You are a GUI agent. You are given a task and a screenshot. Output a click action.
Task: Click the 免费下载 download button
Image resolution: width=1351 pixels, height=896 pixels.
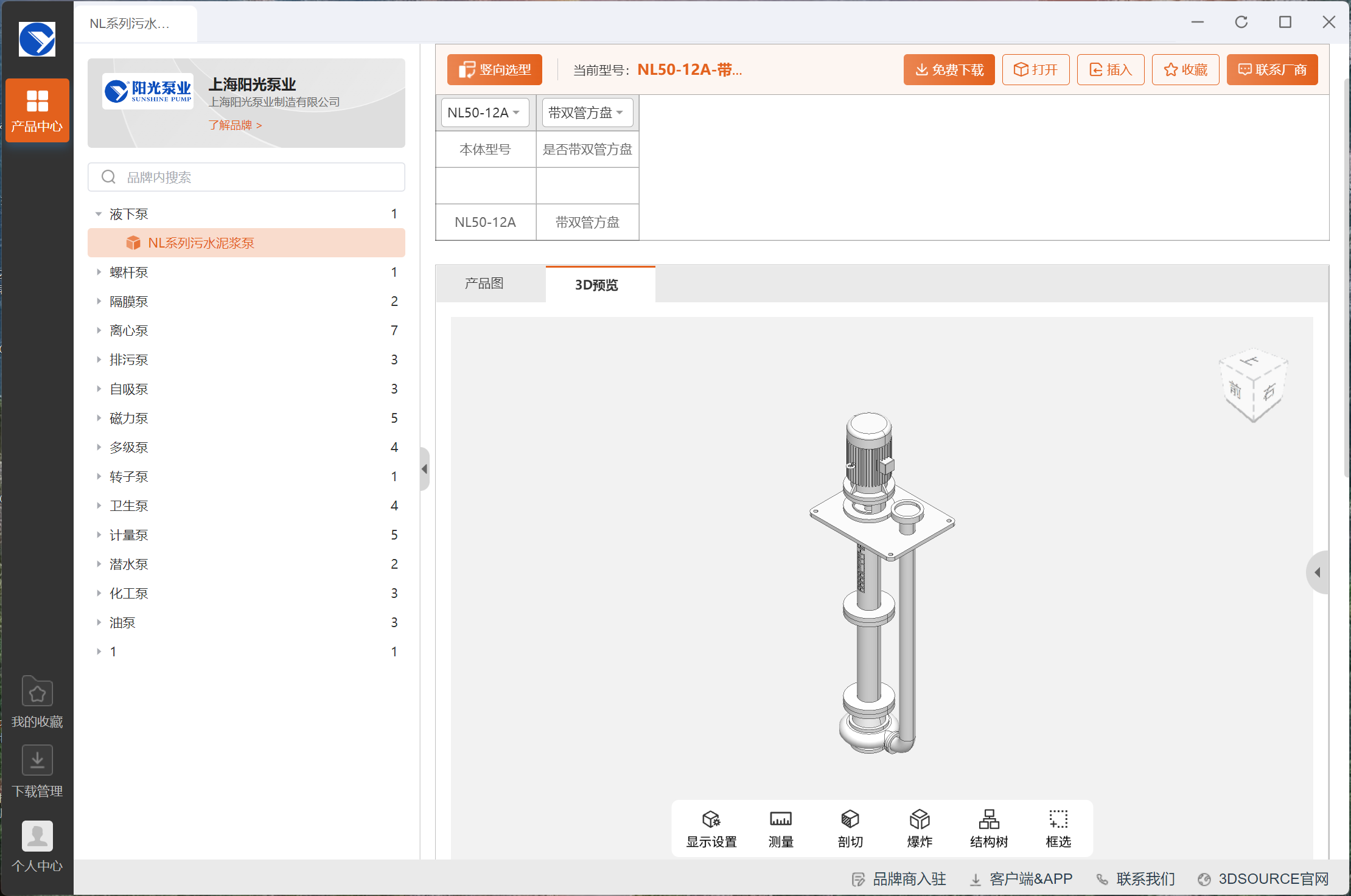tap(949, 70)
